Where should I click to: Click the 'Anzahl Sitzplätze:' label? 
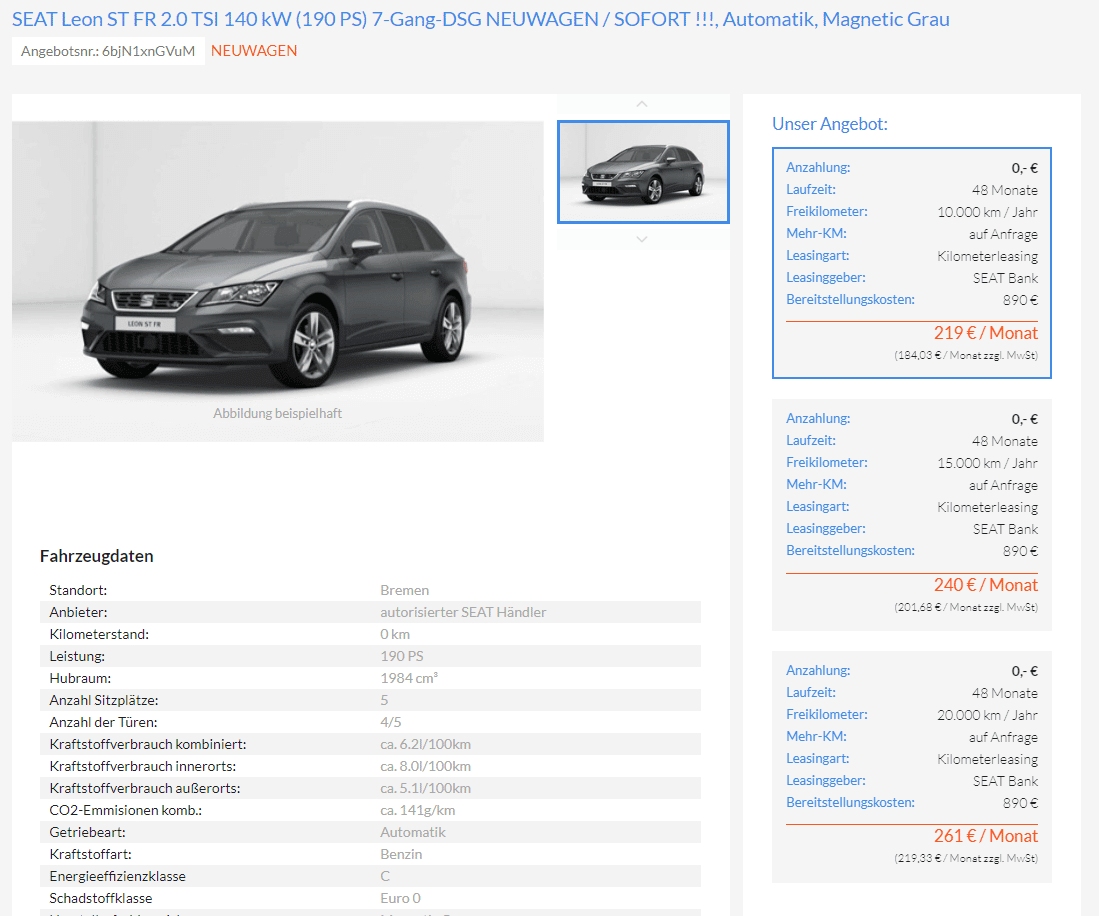pyautogui.click(x=104, y=700)
